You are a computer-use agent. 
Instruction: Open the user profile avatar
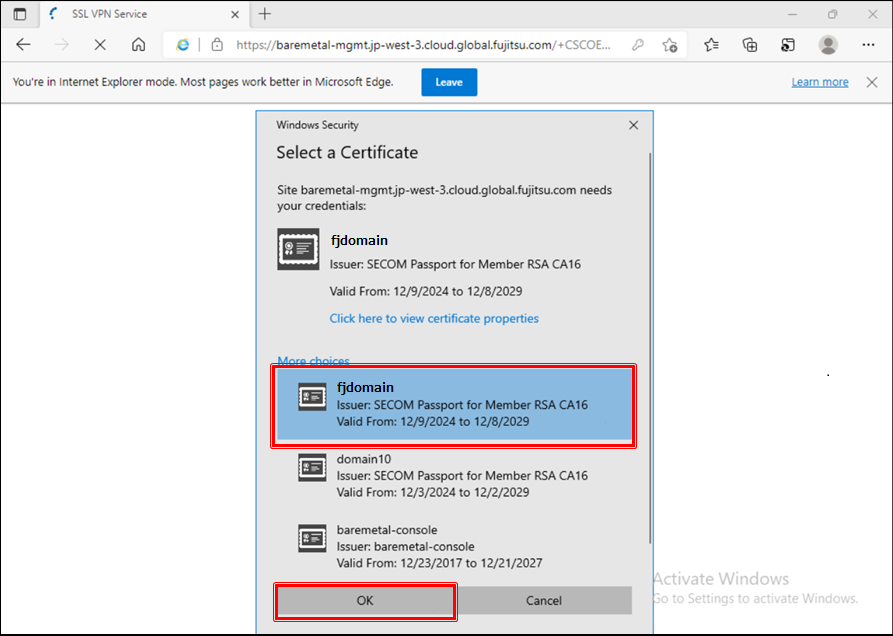point(828,44)
